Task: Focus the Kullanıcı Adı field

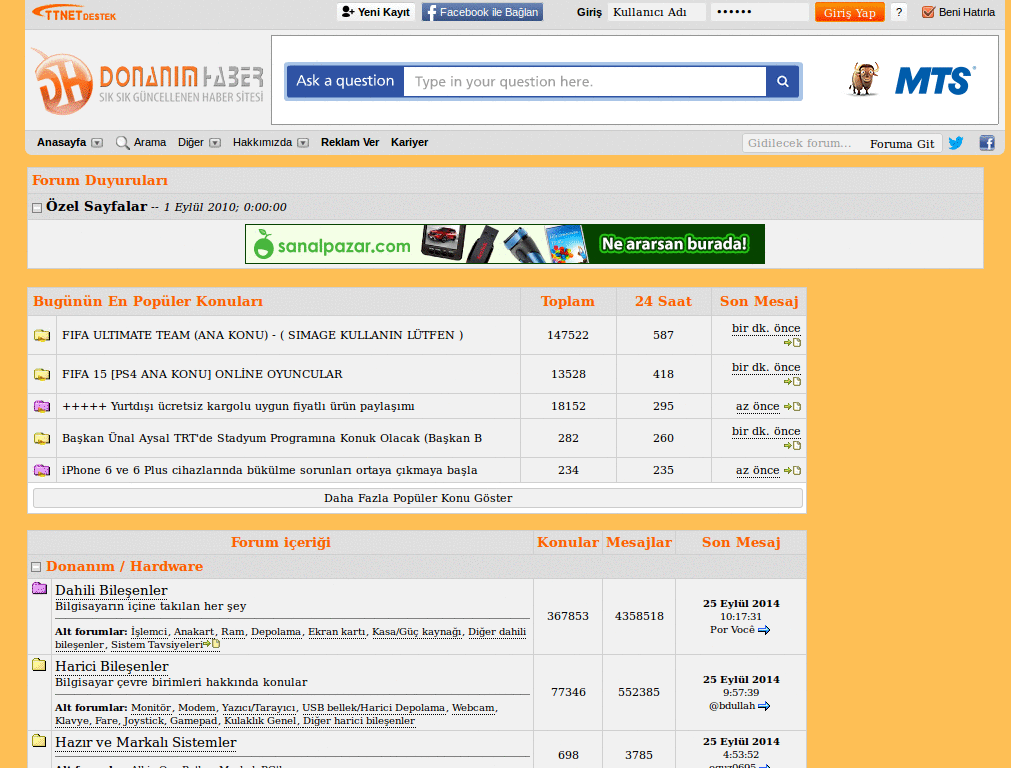Action: pos(656,12)
